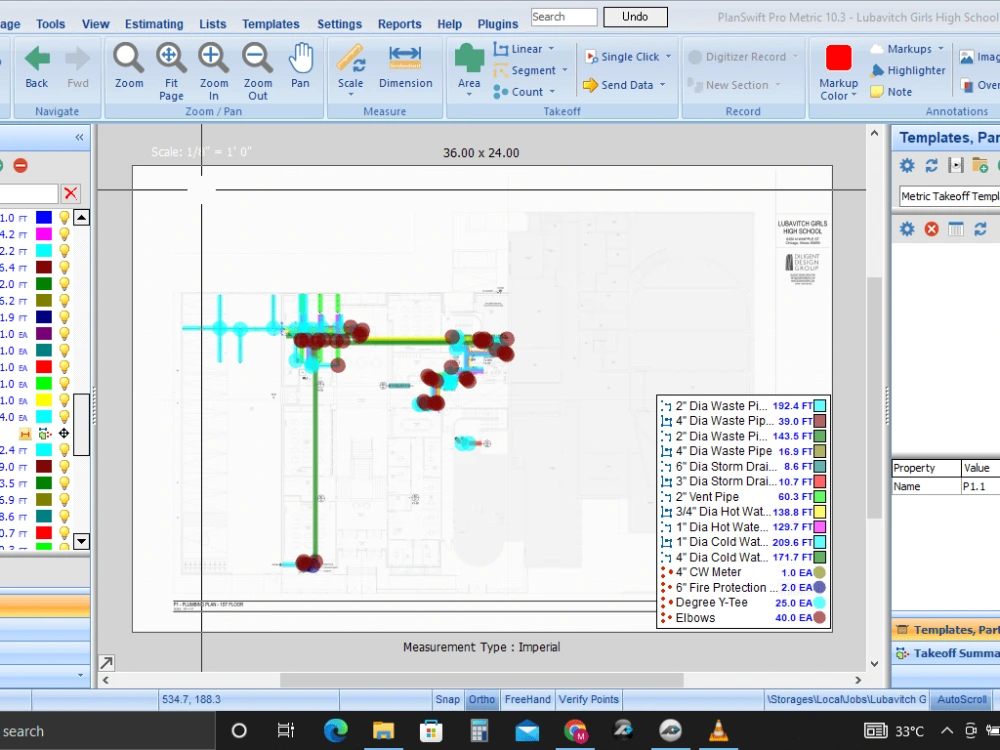Viewport: 1000px width, 750px height.
Task: Open the Estimating menu
Action: coord(154,24)
